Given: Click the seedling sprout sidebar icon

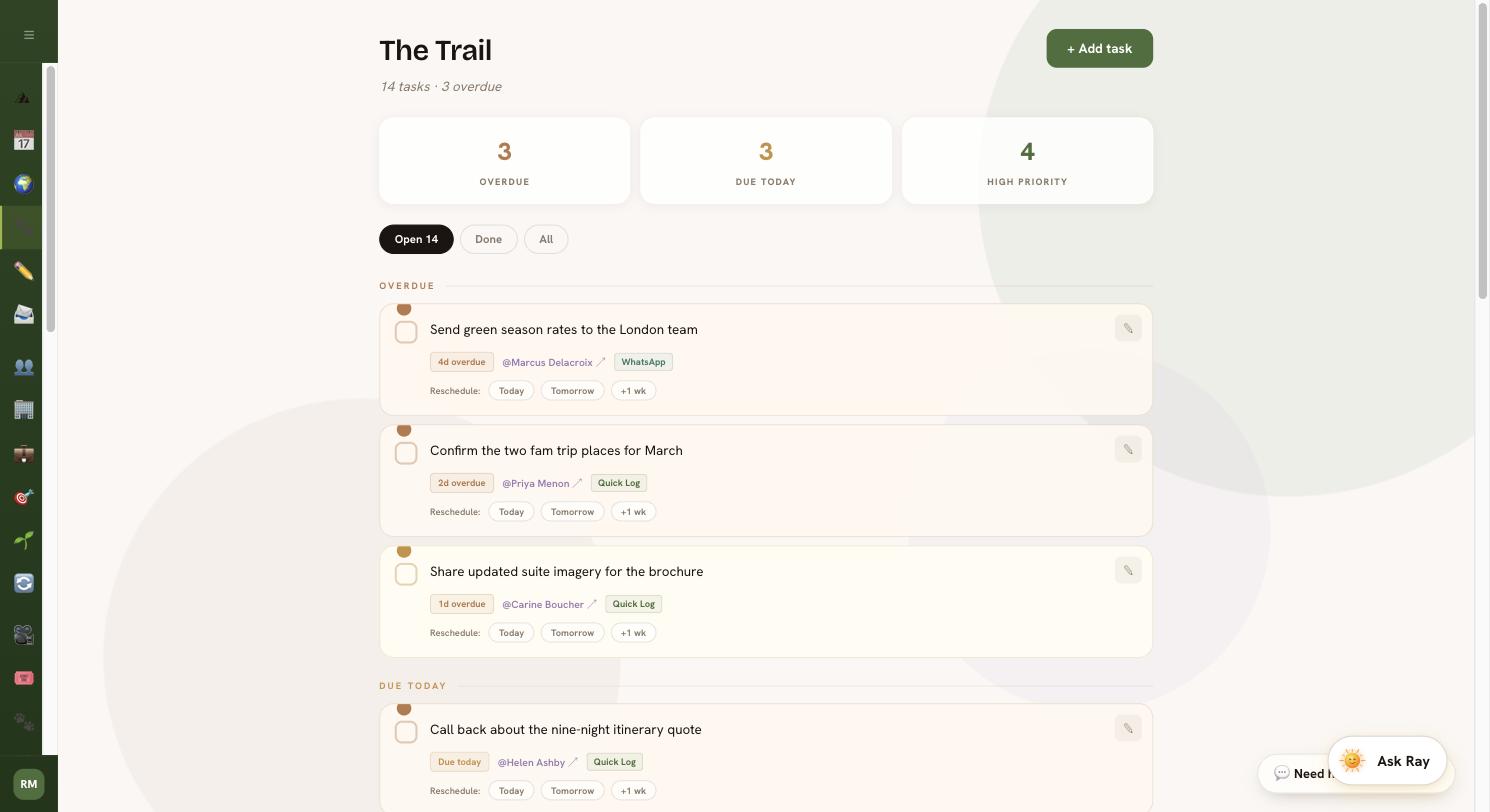Looking at the screenshot, I should tap(24, 541).
